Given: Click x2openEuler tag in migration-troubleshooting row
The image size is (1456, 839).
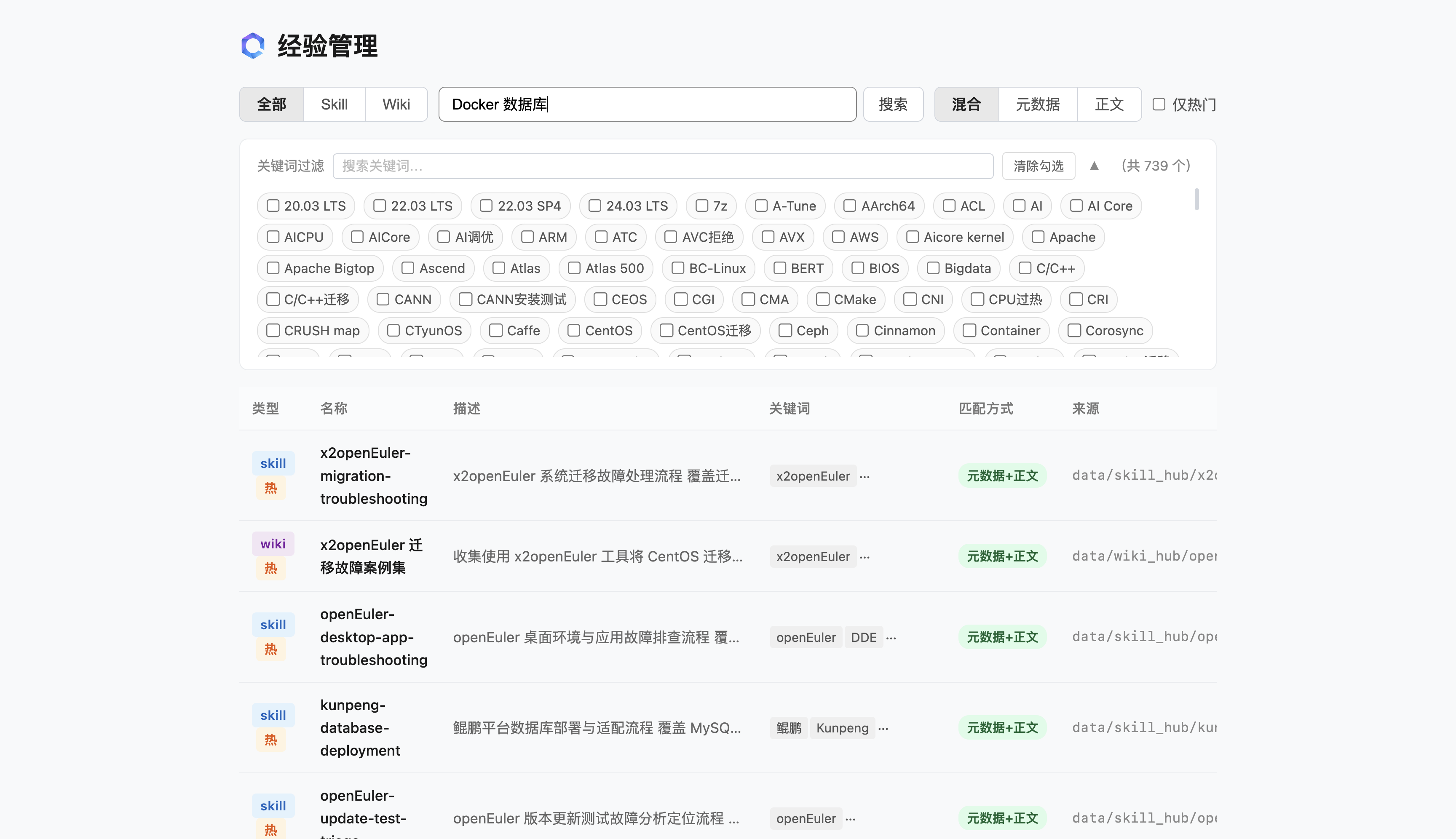Looking at the screenshot, I should [x=813, y=476].
